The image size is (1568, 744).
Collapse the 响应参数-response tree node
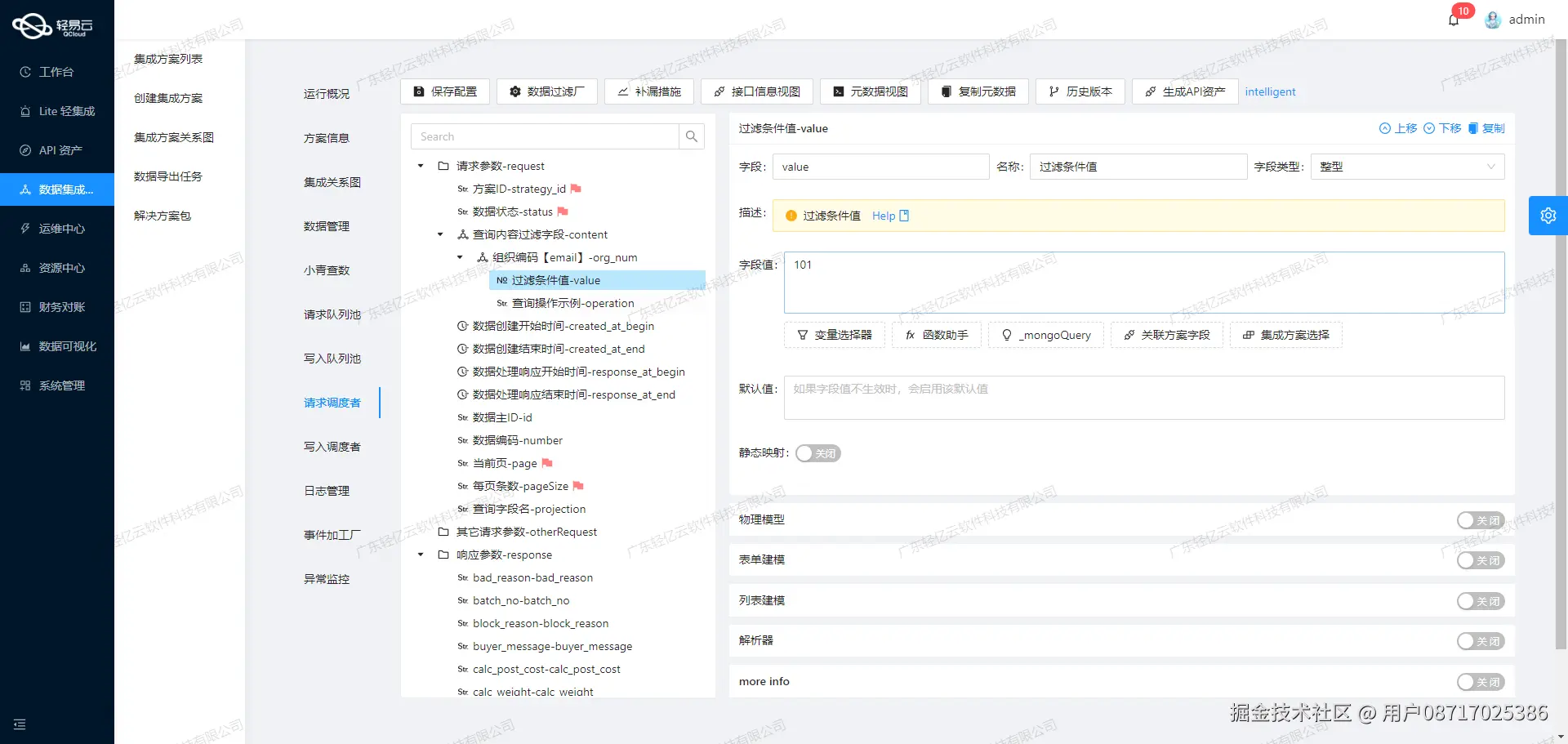click(x=421, y=555)
